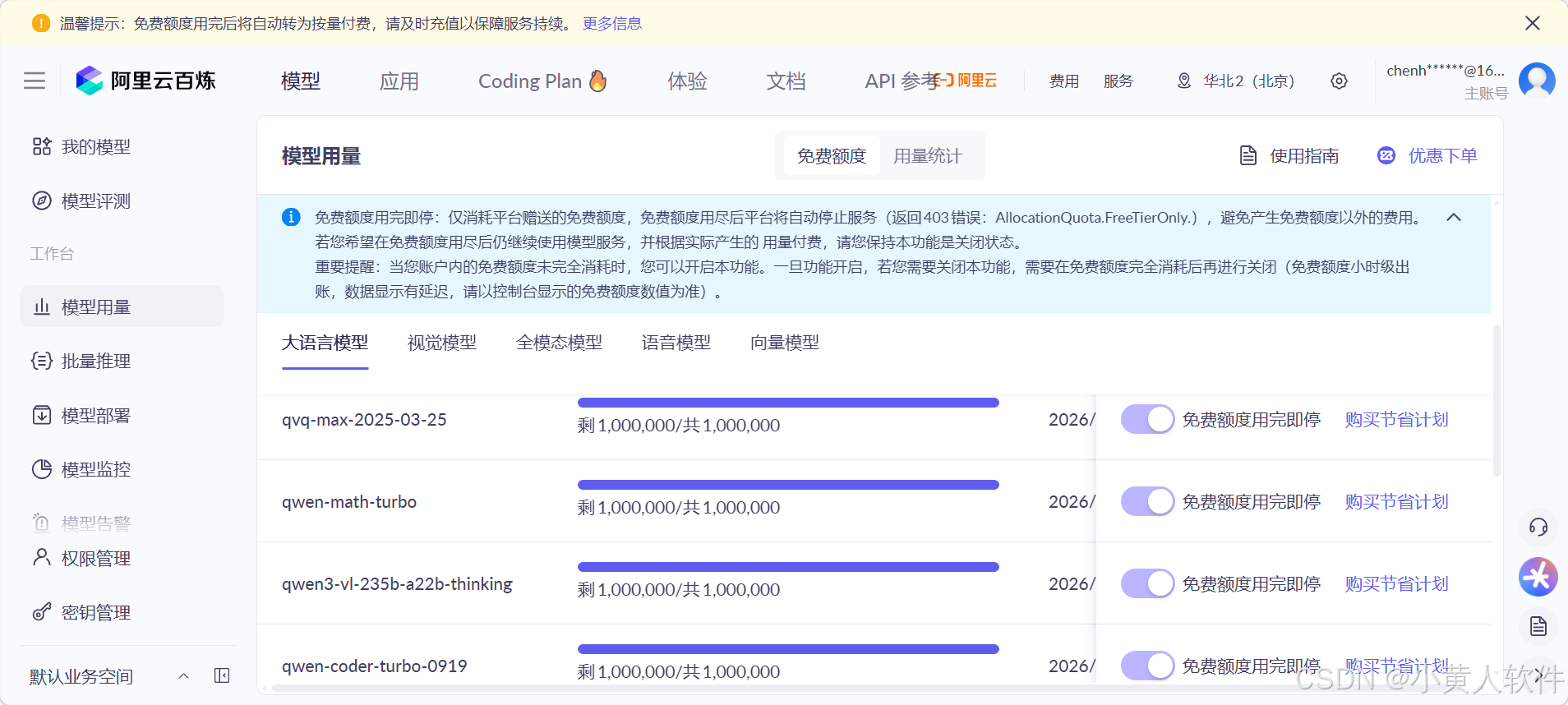Open the colorful AI assistant icon
The width and height of the screenshot is (1568, 705).
pos(1538,577)
